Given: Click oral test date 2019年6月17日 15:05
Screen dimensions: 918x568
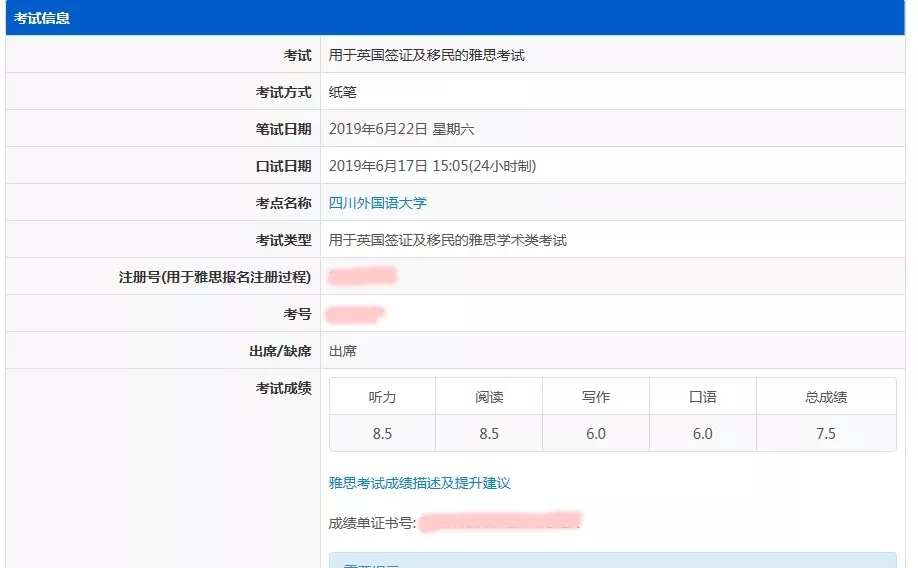Looking at the screenshot, I should point(432,166).
